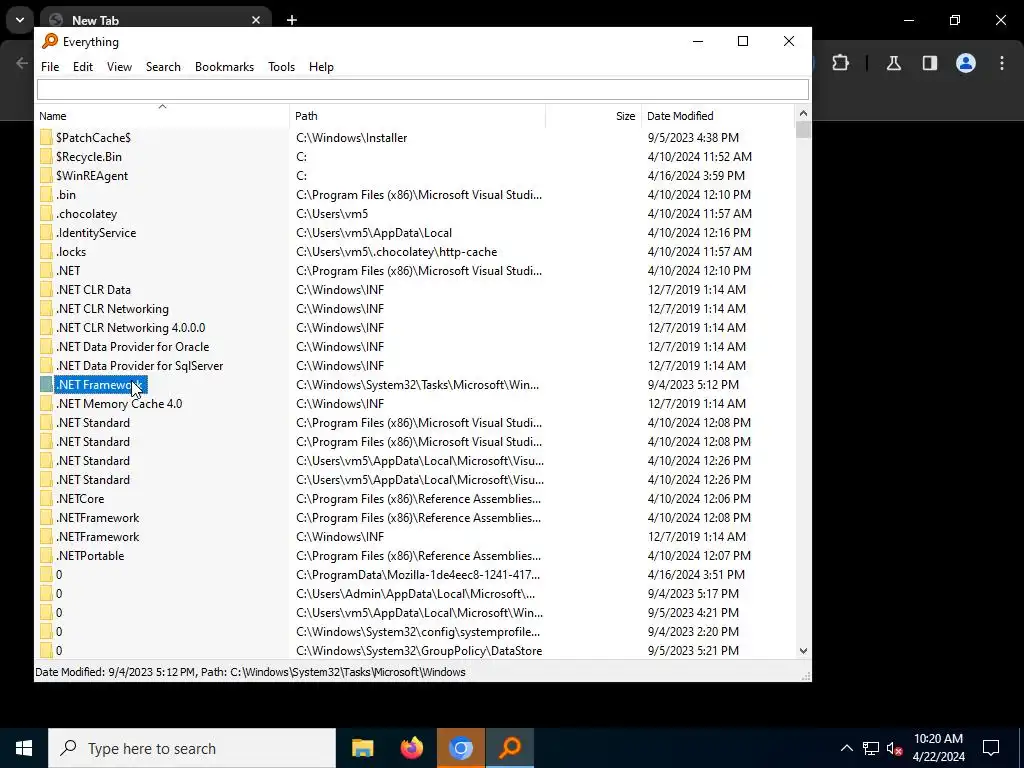Viewport: 1024px width, 768px height.
Task: Select the .NET CLR Data folder icon
Action: tap(46, 289)
